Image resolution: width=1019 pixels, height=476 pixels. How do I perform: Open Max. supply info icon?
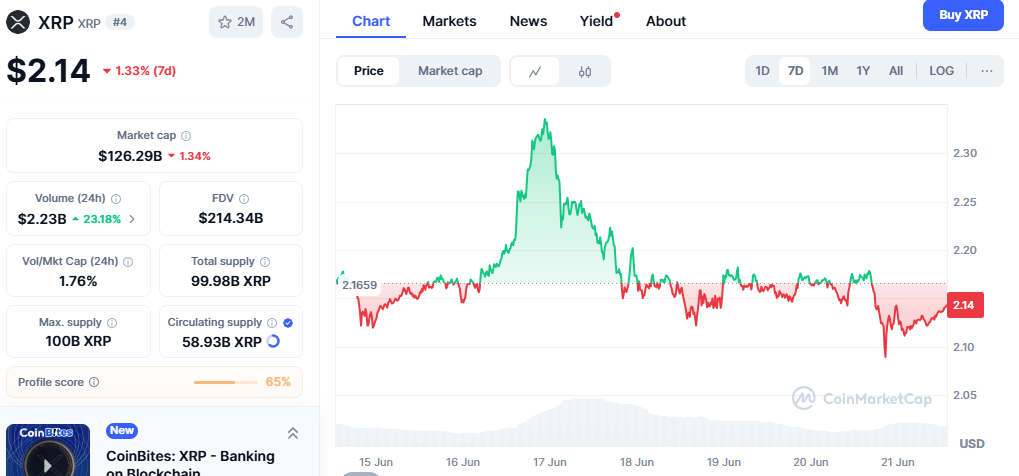click(112, 323)
